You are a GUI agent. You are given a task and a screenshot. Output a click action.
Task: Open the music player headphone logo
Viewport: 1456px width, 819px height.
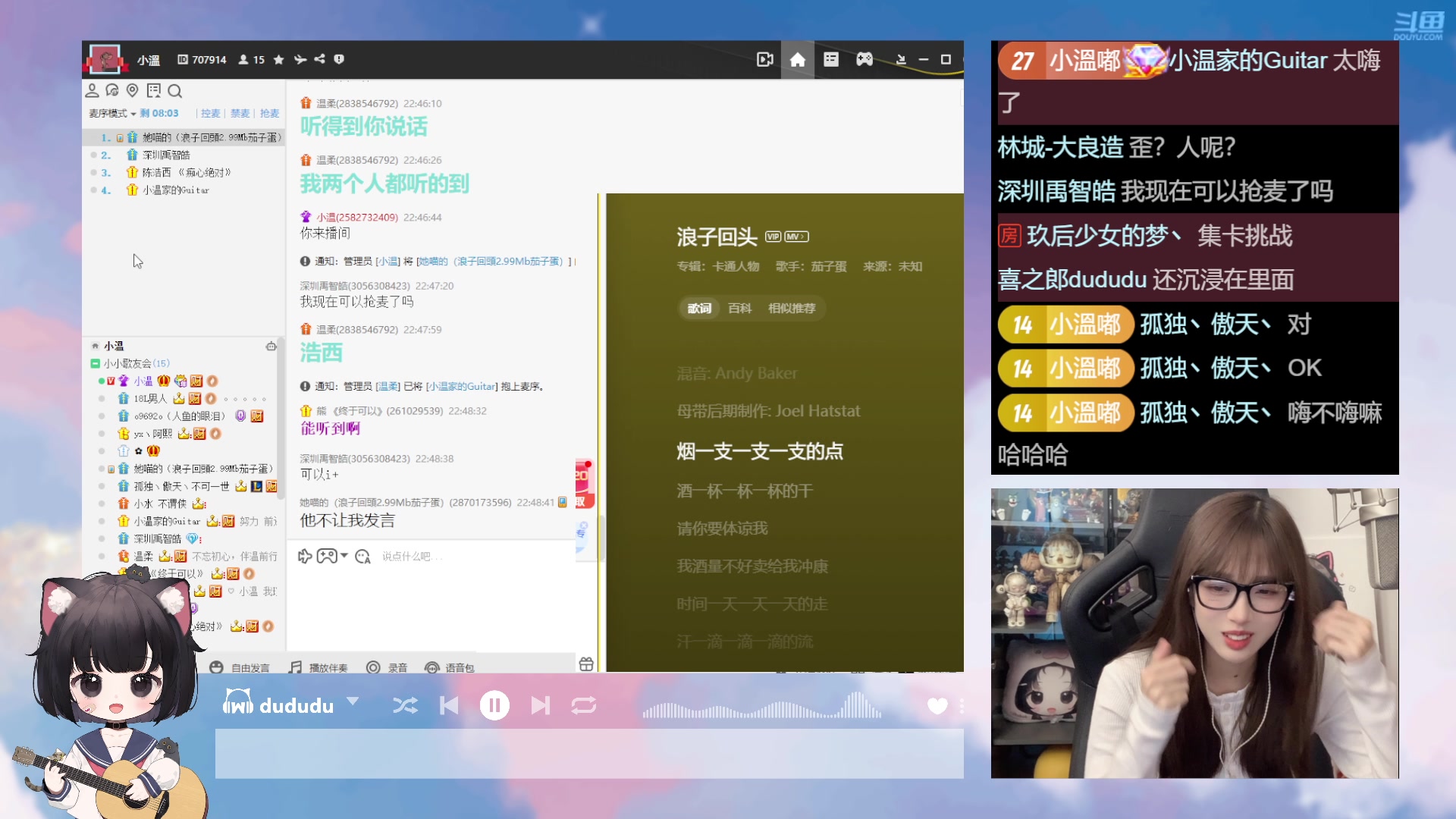click(x=237, y=702)
